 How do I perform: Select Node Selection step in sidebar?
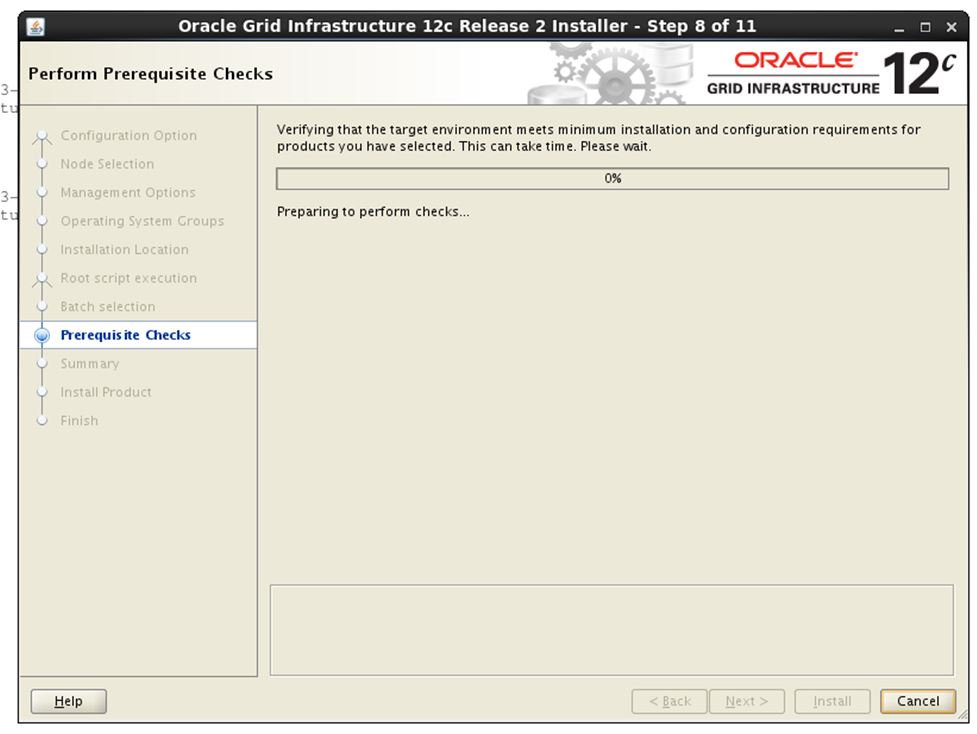click(x=107, y=164)
